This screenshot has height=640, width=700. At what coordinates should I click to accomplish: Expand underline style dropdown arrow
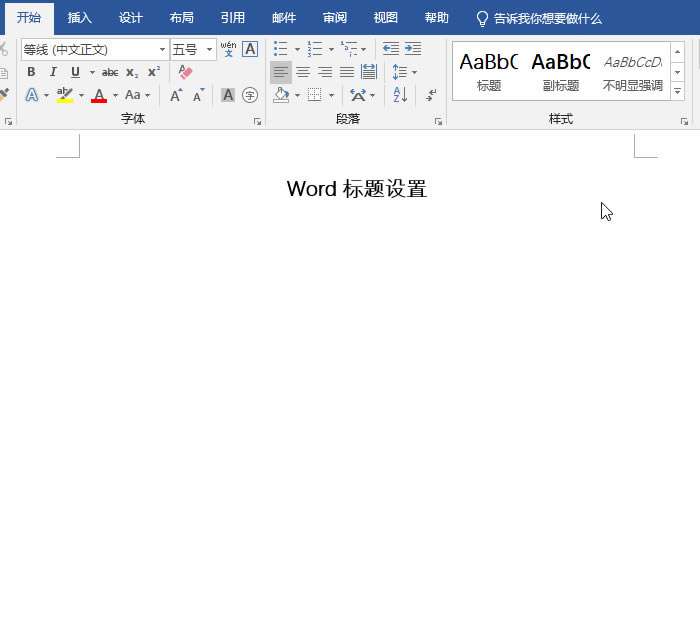92,72
